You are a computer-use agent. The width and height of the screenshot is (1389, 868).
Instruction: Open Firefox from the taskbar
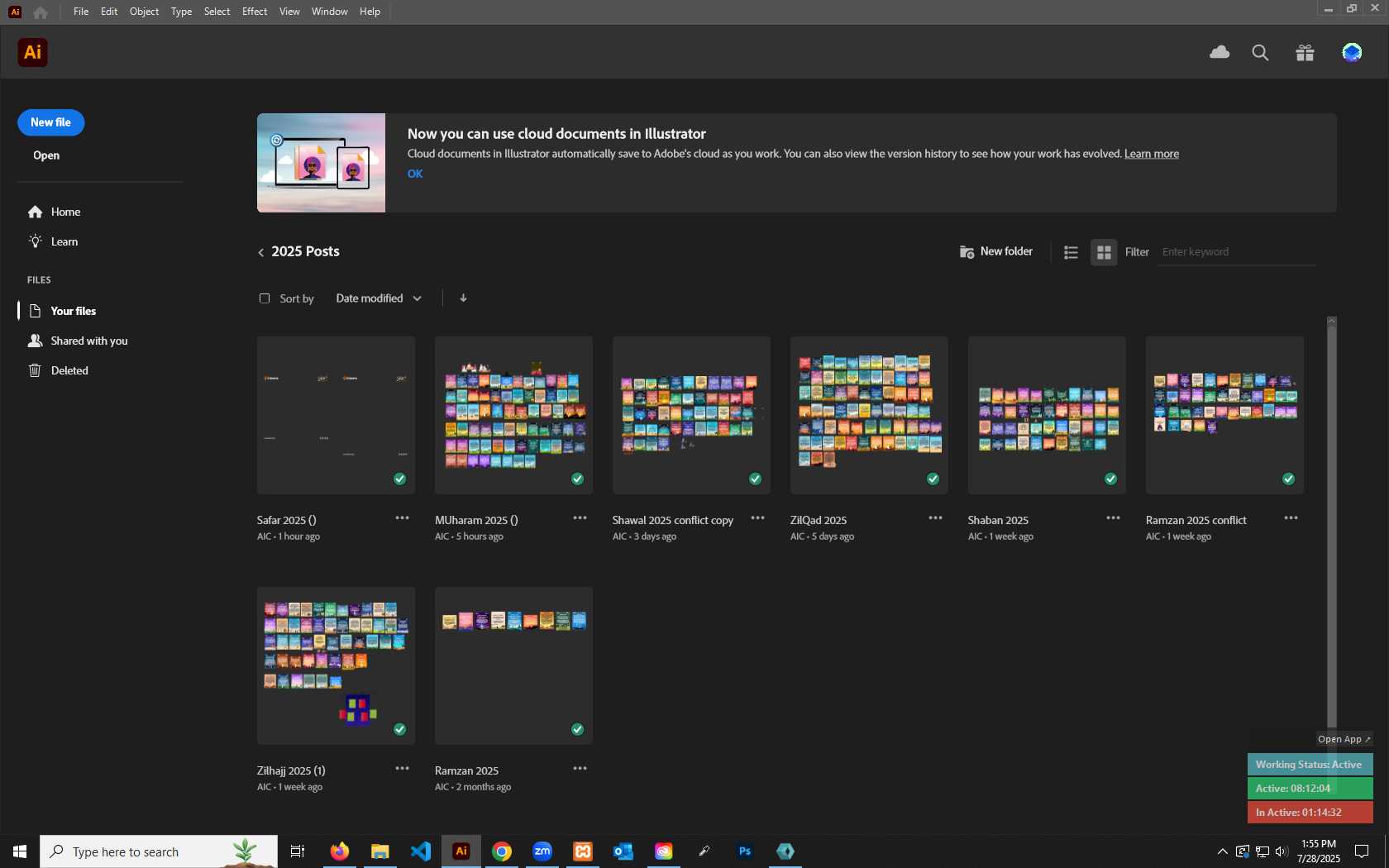pyautogui.click(x=339, y=851)
